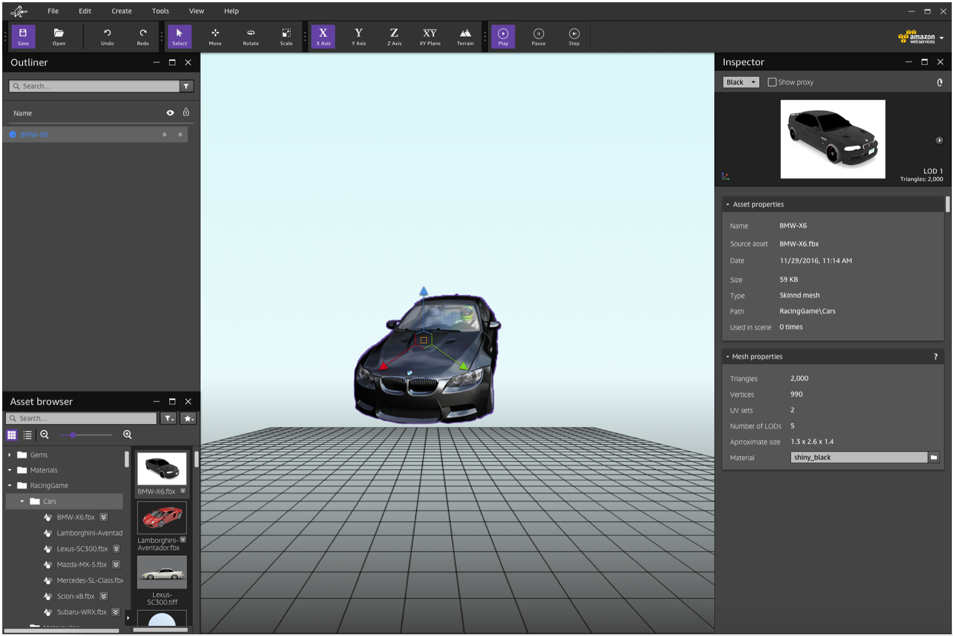Play the scene simulation
Screen dimensions: 953x636
tap(503, 36)
